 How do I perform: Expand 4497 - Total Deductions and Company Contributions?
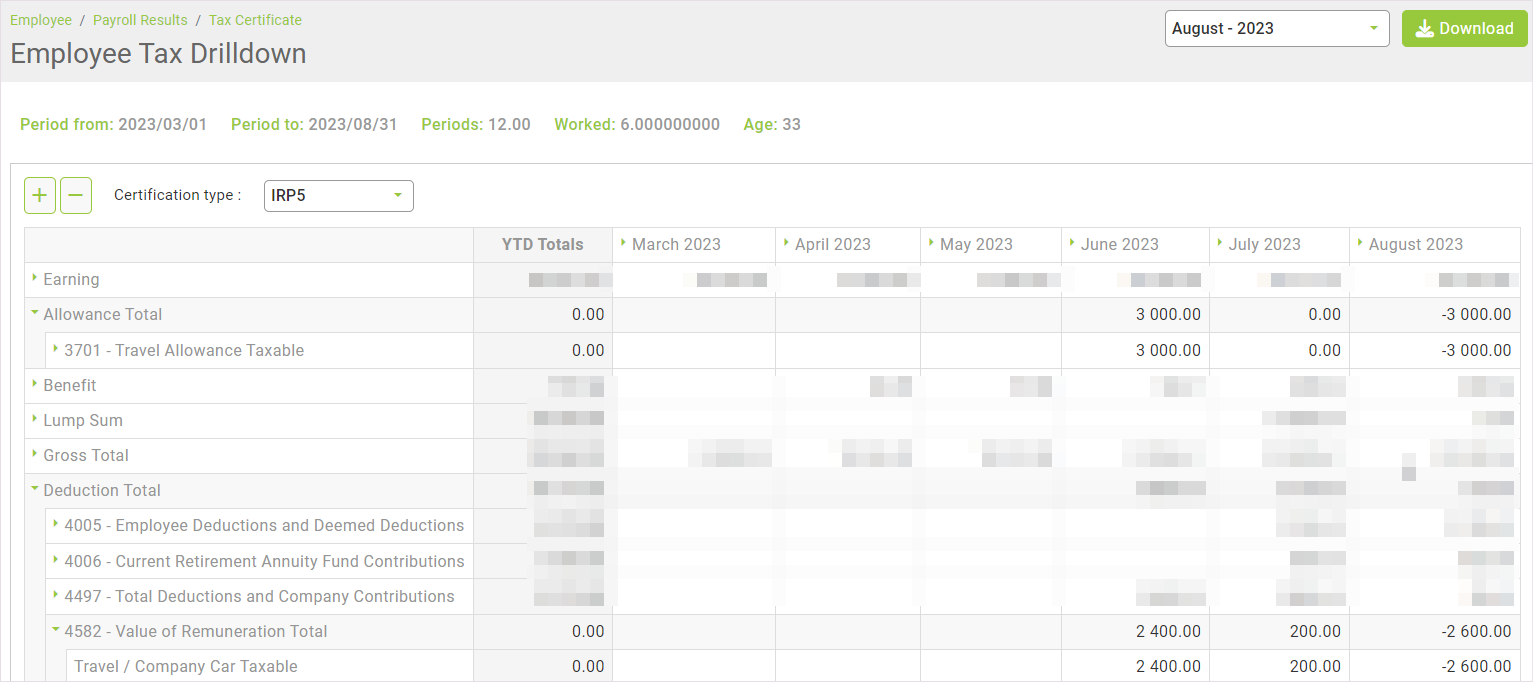[x=56, y=596]
